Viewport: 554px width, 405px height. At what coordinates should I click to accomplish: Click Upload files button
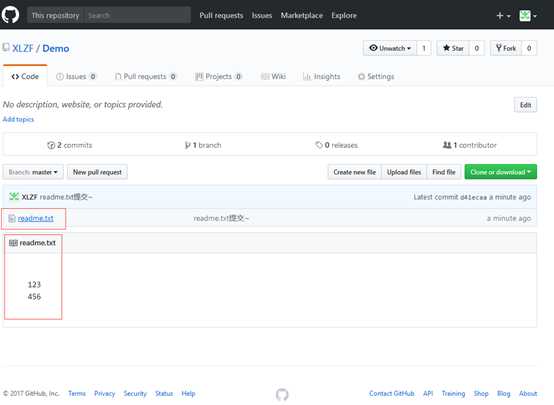(404, 172)
